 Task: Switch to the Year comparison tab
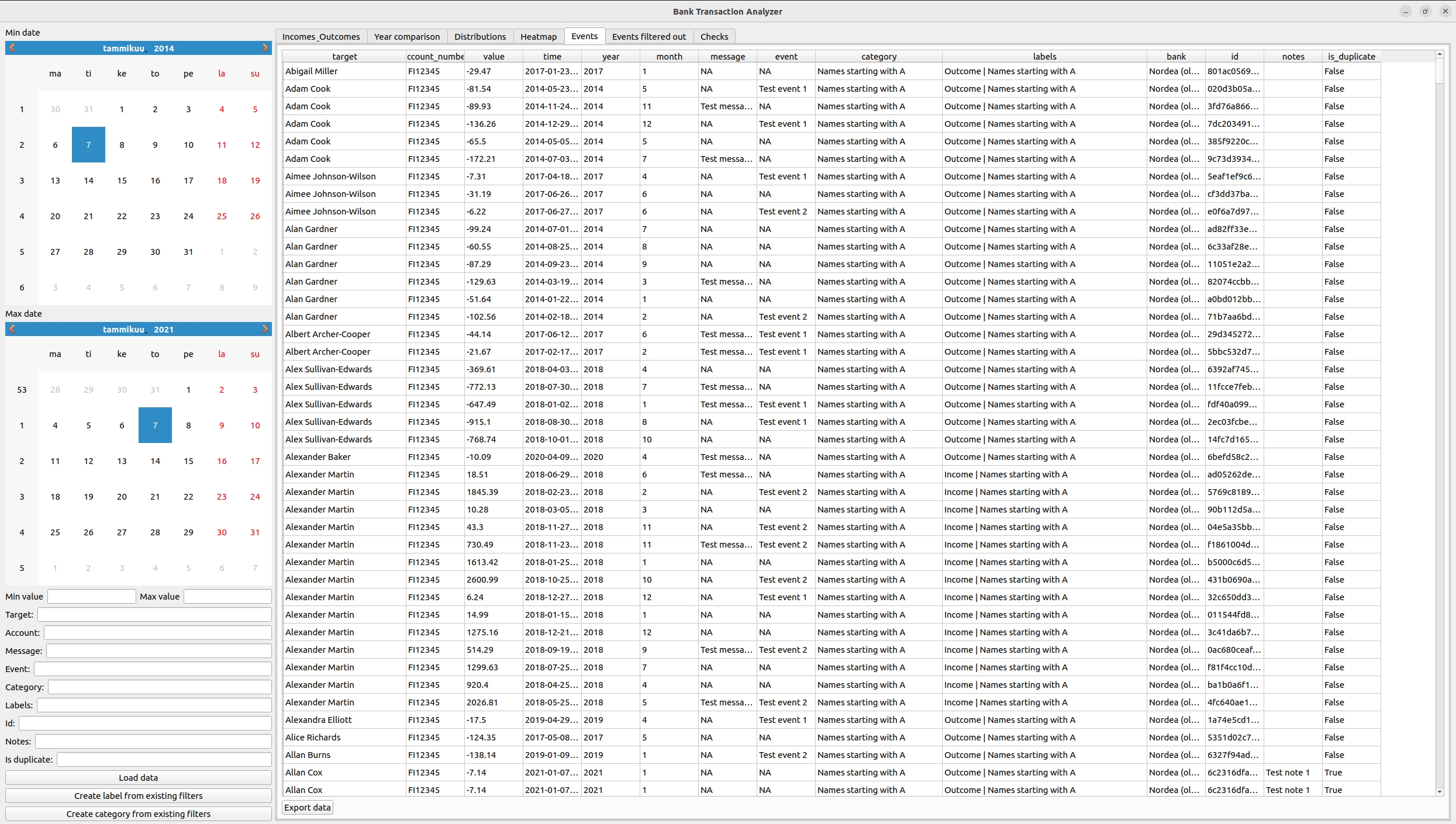point(406,36)
